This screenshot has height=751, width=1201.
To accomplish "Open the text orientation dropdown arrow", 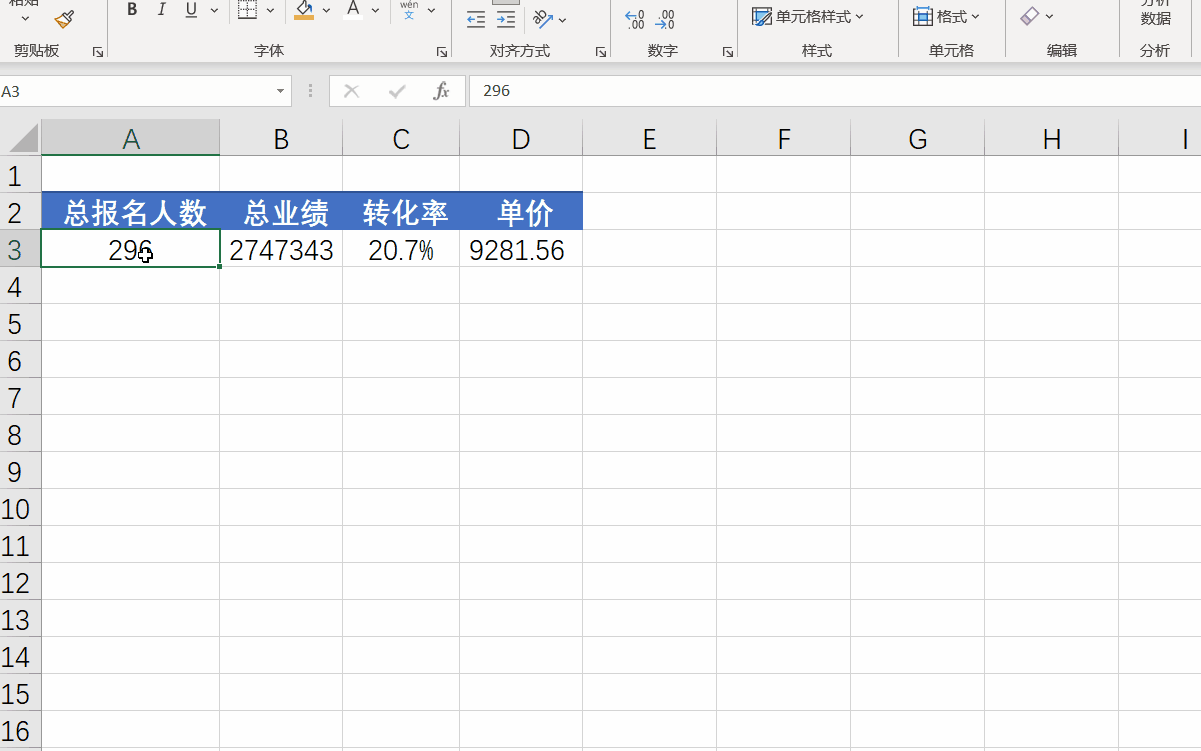I will pos(562,19).
